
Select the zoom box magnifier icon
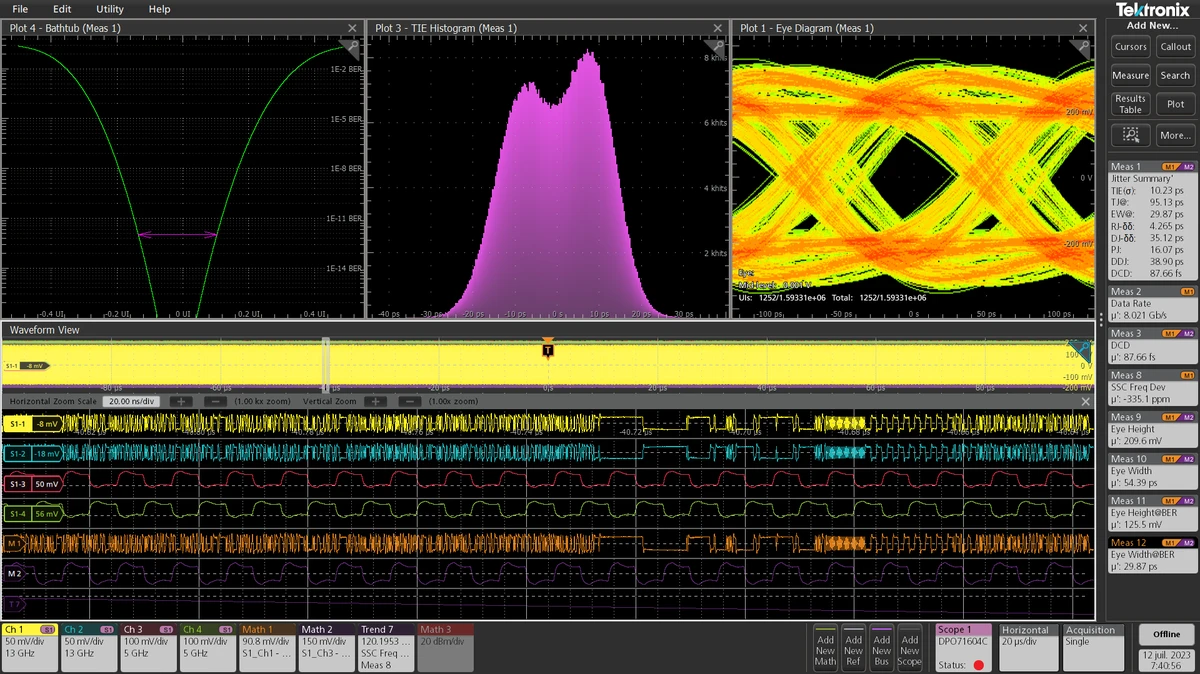1131,134
